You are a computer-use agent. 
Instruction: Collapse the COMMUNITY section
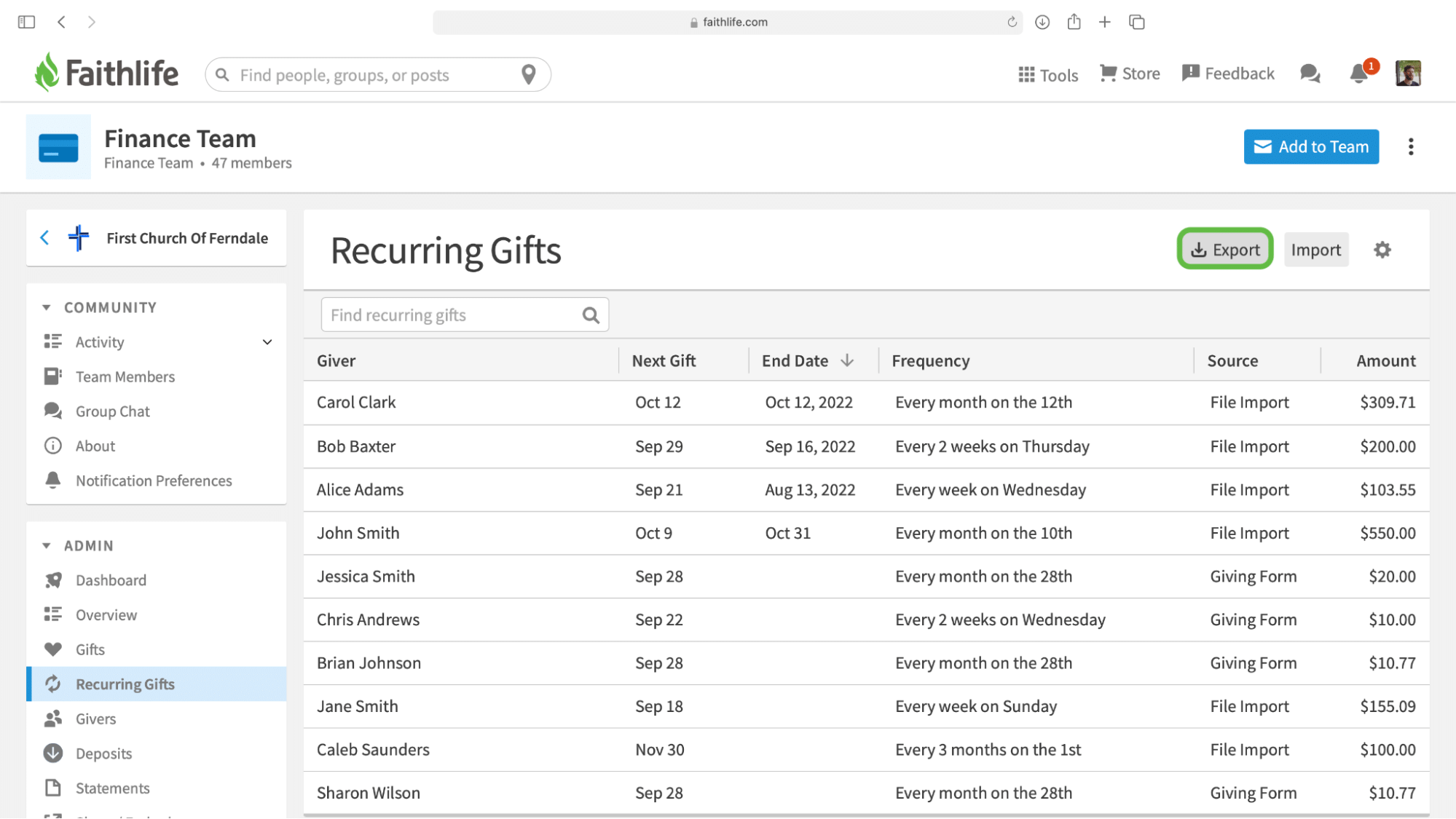[x=47, y=307]
